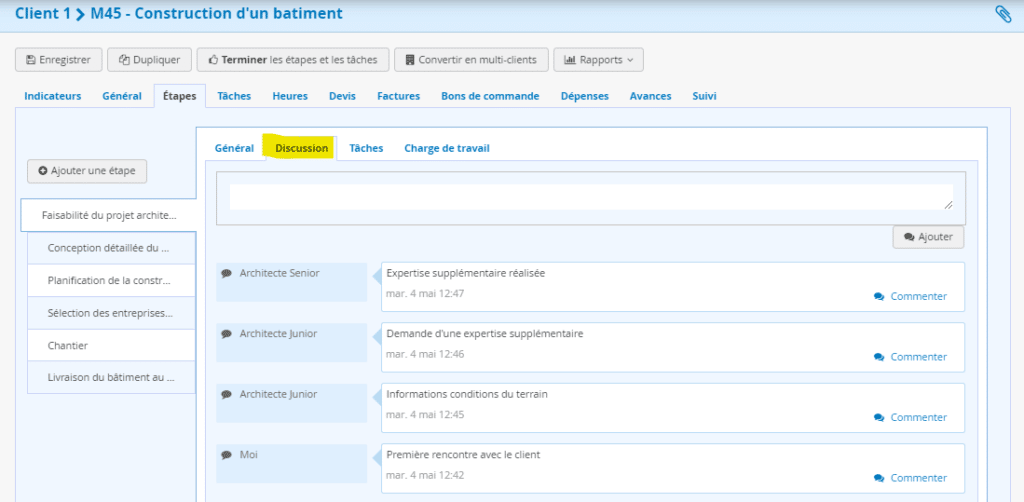Viewport: 1024px width, 502px height.
Task: Comment on Expertise supplémentaire réalisée message
Action: [910, 296]
